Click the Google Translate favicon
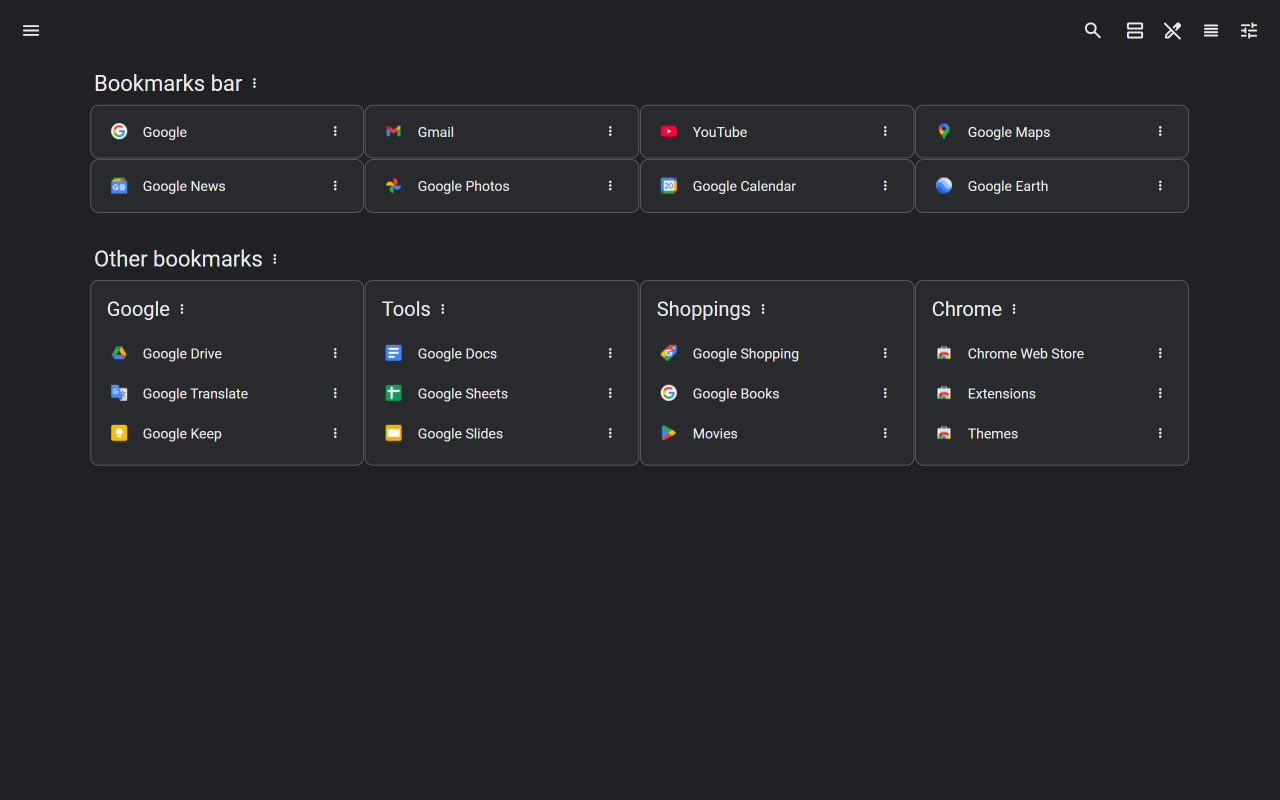The width and height of the screenshot is (1280, 800). (119, 393)
